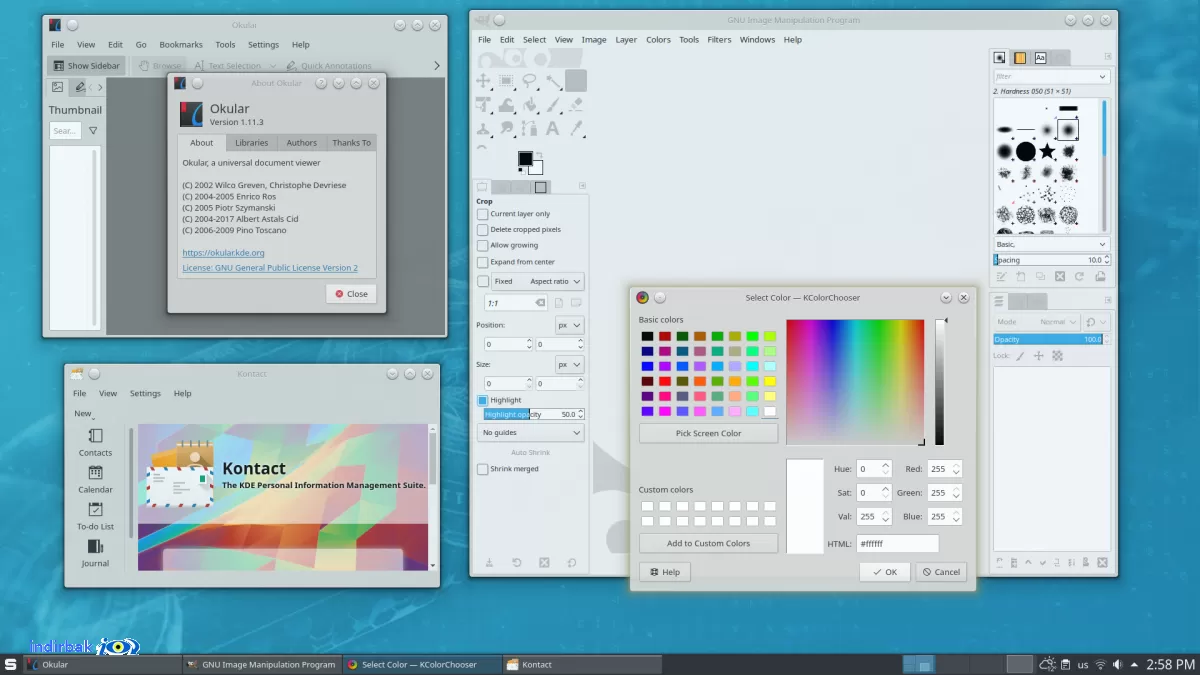Screen dimensions: 1200x675
Task: Enable Delete cropped pixels checkbox
Action: pos(483,230)
